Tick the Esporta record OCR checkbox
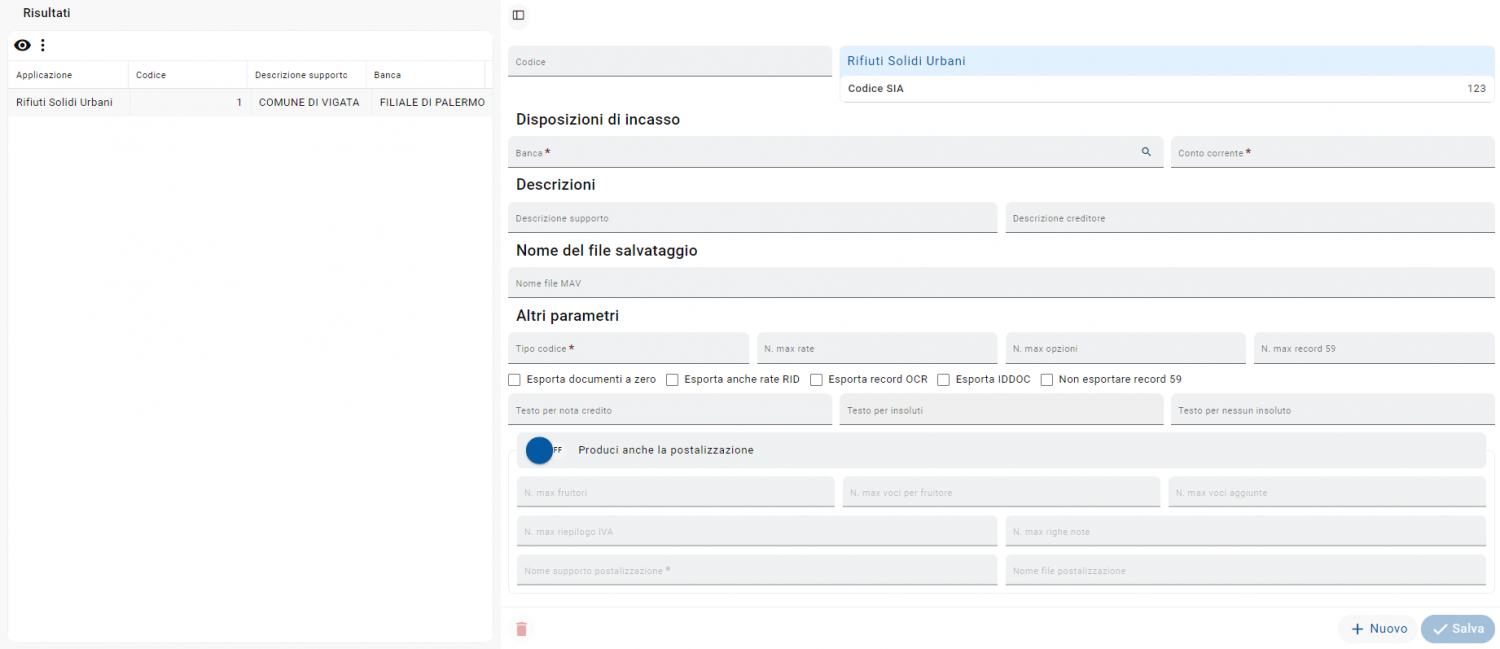 point(817,380)
